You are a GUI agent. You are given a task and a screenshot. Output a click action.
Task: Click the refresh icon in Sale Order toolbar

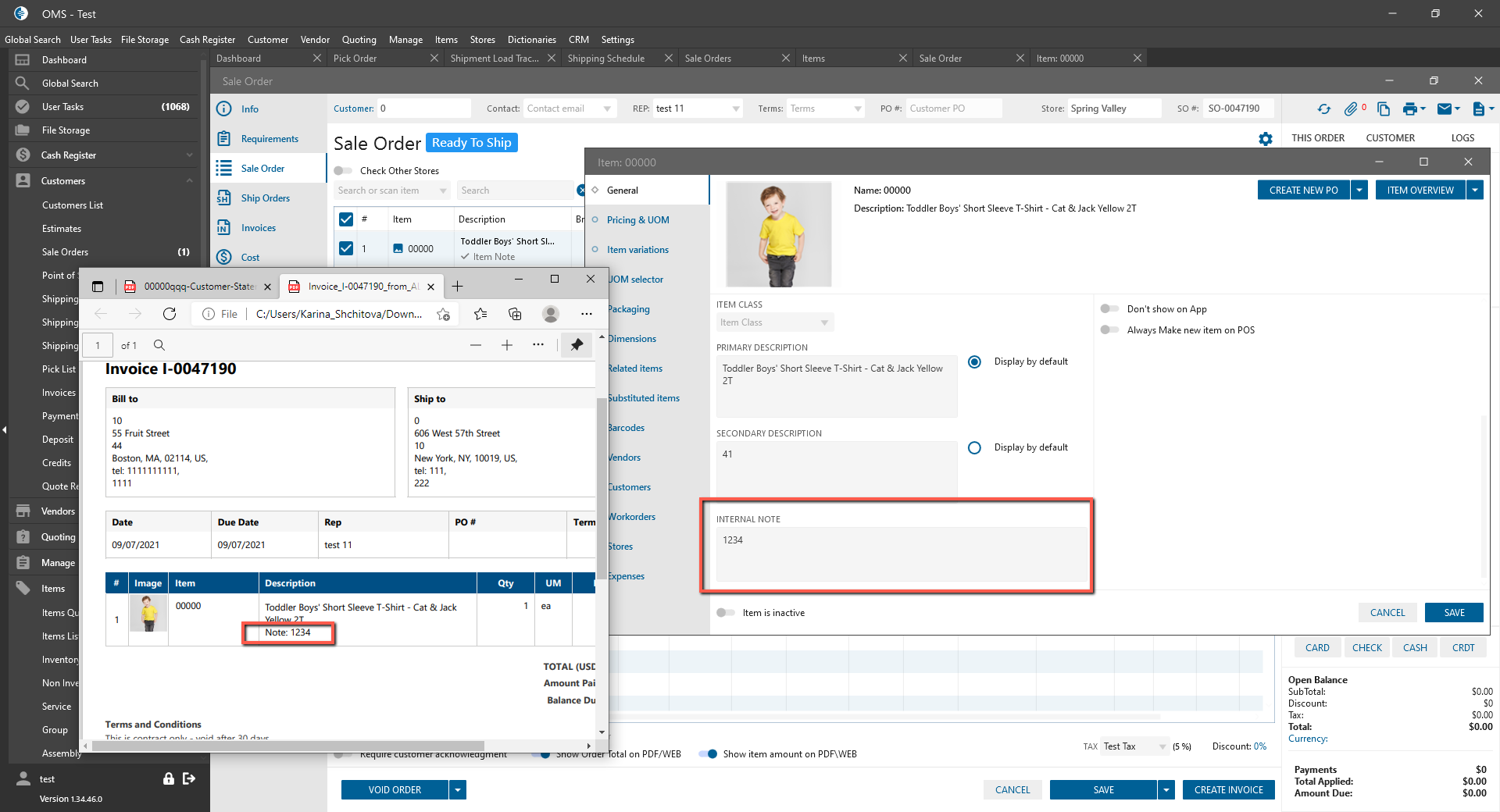click(x=1323, y=109)
